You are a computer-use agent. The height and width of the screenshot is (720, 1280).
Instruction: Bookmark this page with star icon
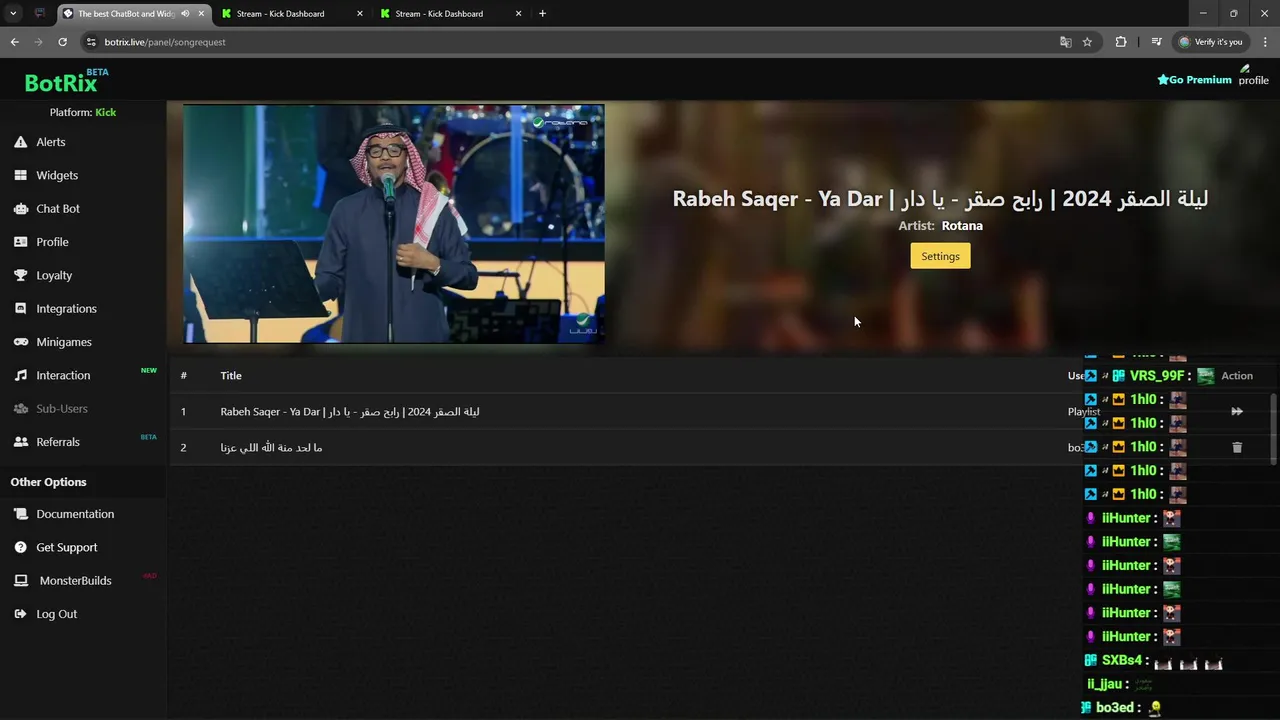(x=1087, y=42)
